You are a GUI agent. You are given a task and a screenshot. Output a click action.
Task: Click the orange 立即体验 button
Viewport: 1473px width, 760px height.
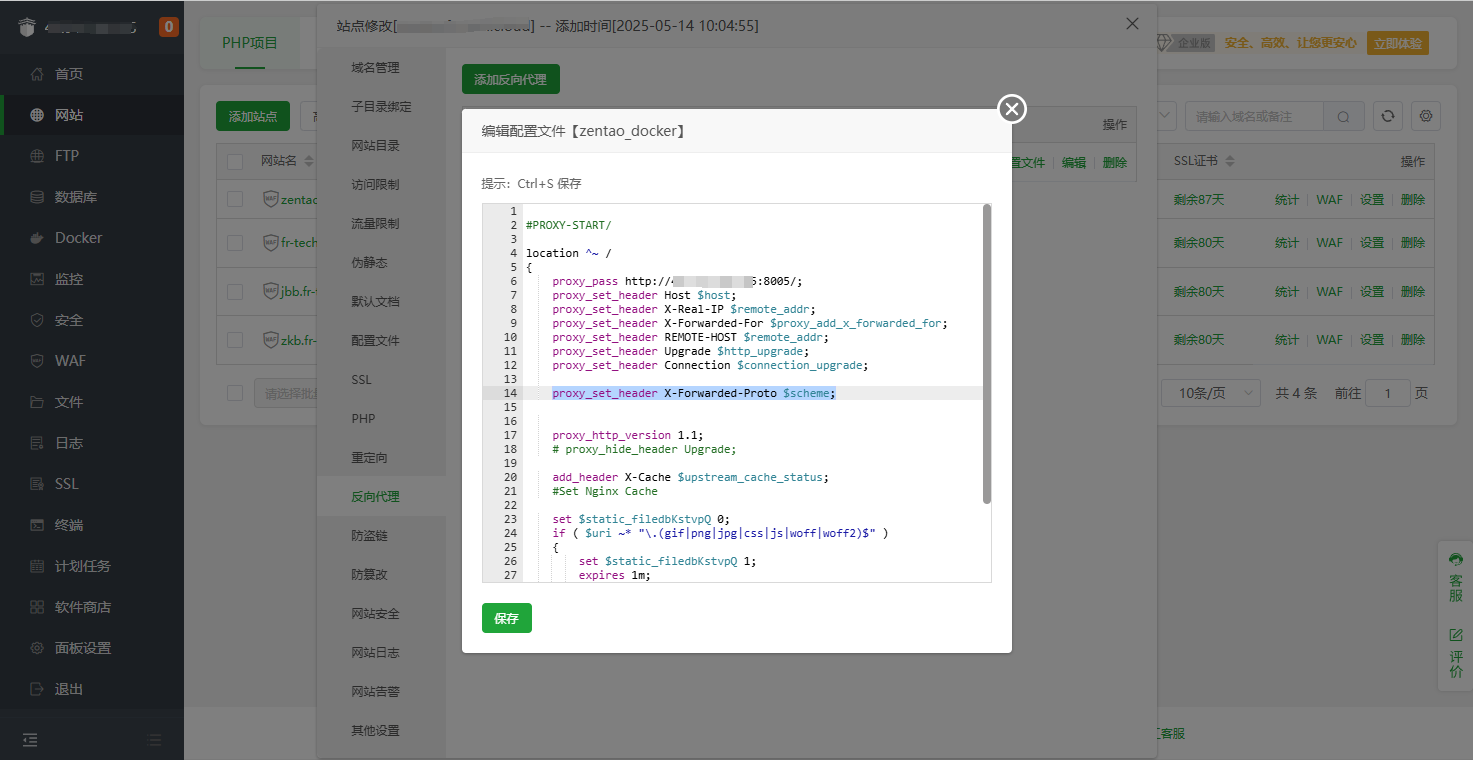(x=1398, y=43)
